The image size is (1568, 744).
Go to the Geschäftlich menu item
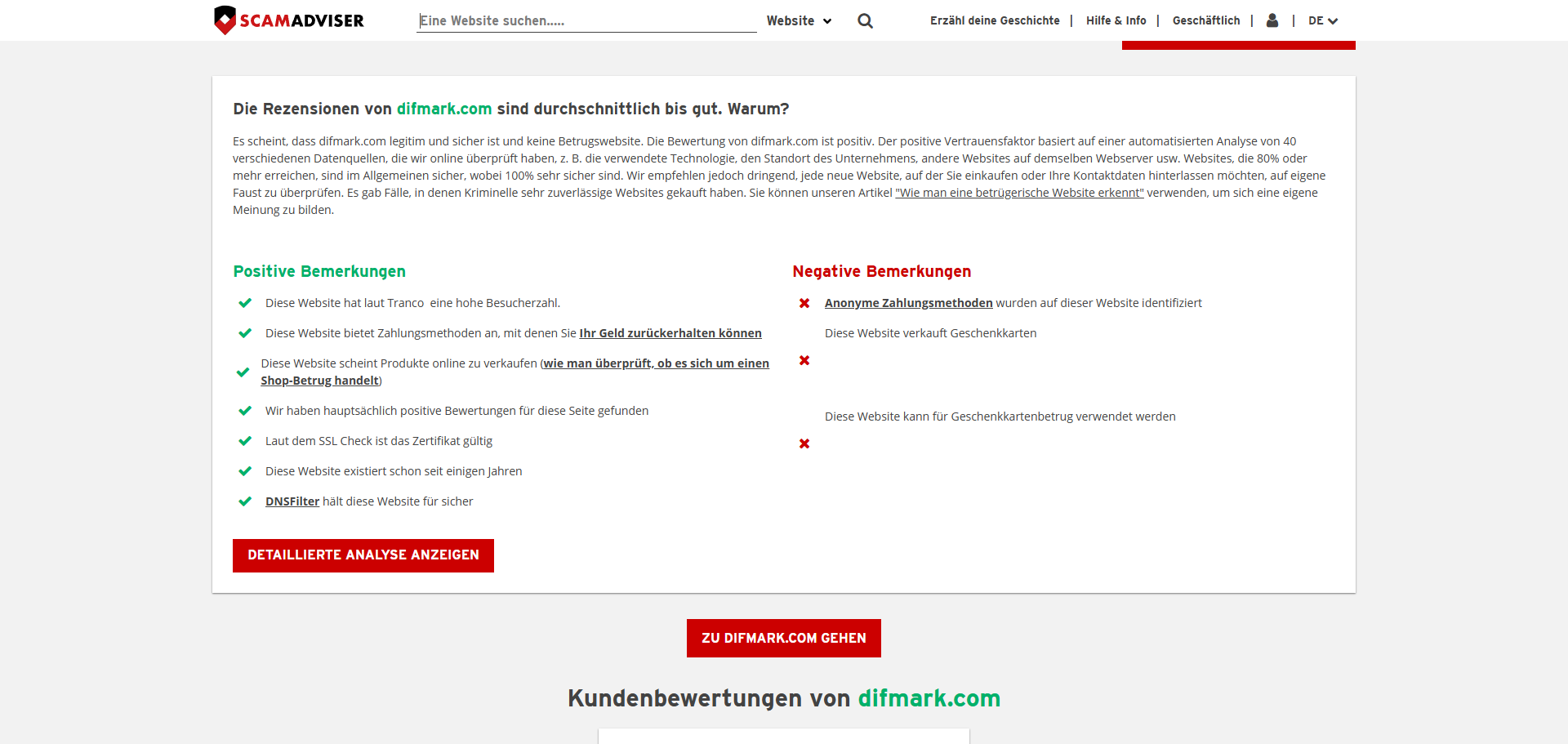(x=1205, y=21)
